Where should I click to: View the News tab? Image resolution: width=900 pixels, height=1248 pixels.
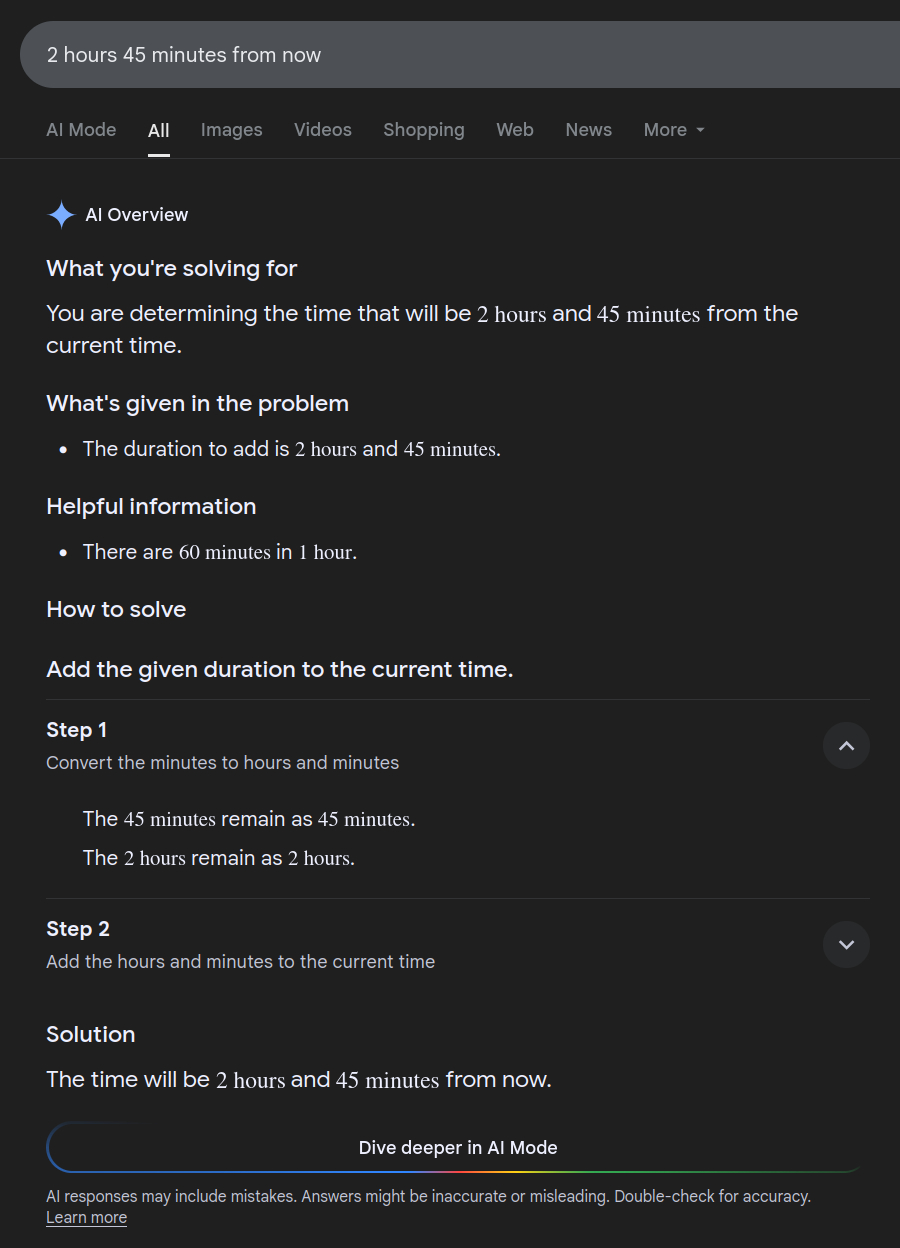coord(588,130)
